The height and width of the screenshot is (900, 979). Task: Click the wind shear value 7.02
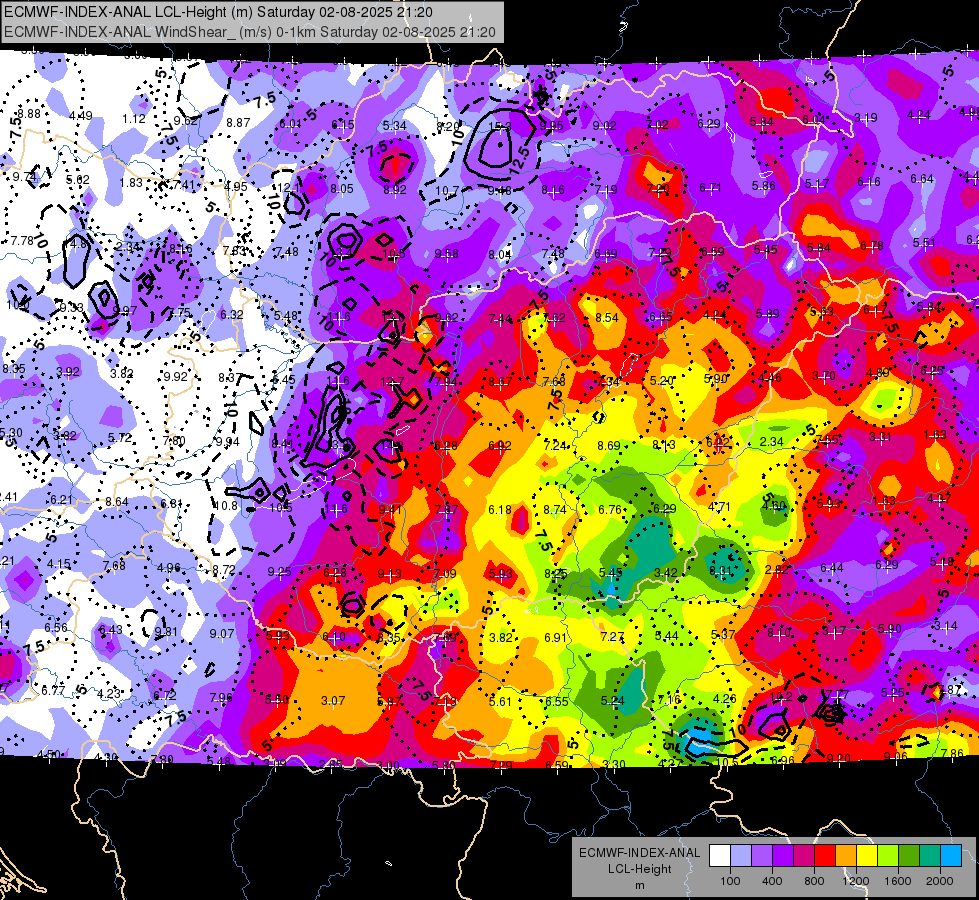(657, 125)
